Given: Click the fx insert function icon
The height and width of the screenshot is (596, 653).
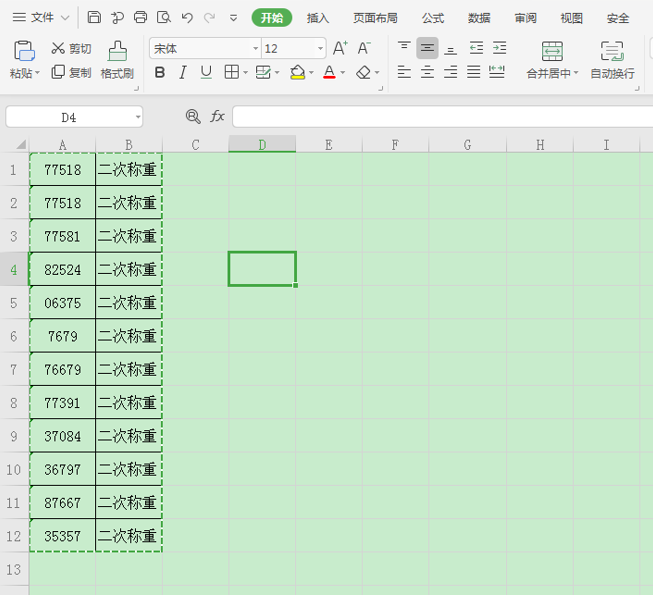Looking at the screenshot, I should (x=217, y=117).
